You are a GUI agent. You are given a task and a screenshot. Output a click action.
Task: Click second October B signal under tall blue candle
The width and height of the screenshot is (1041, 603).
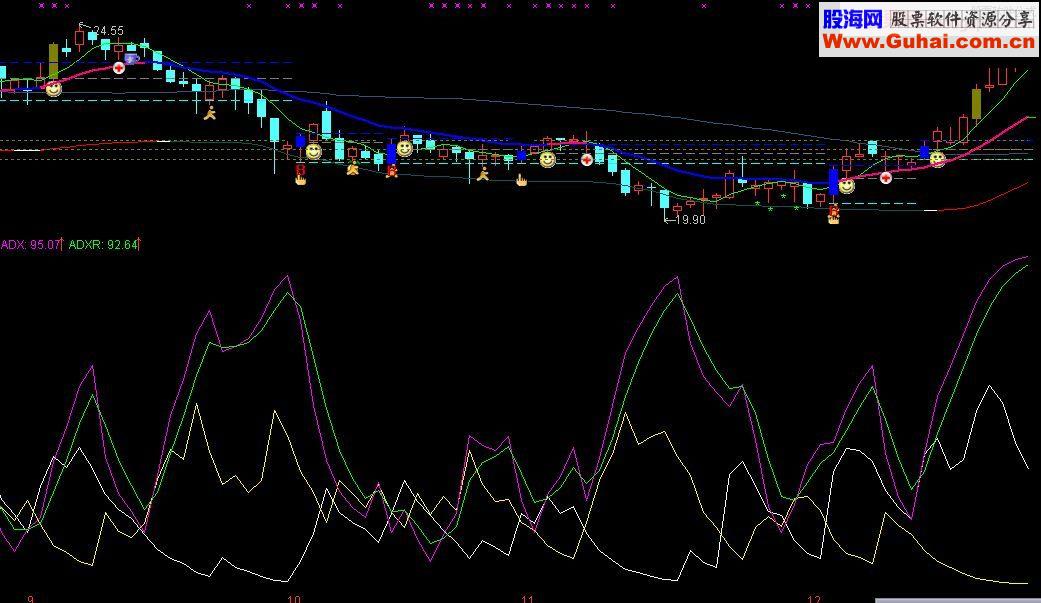(x=392, y=171)
